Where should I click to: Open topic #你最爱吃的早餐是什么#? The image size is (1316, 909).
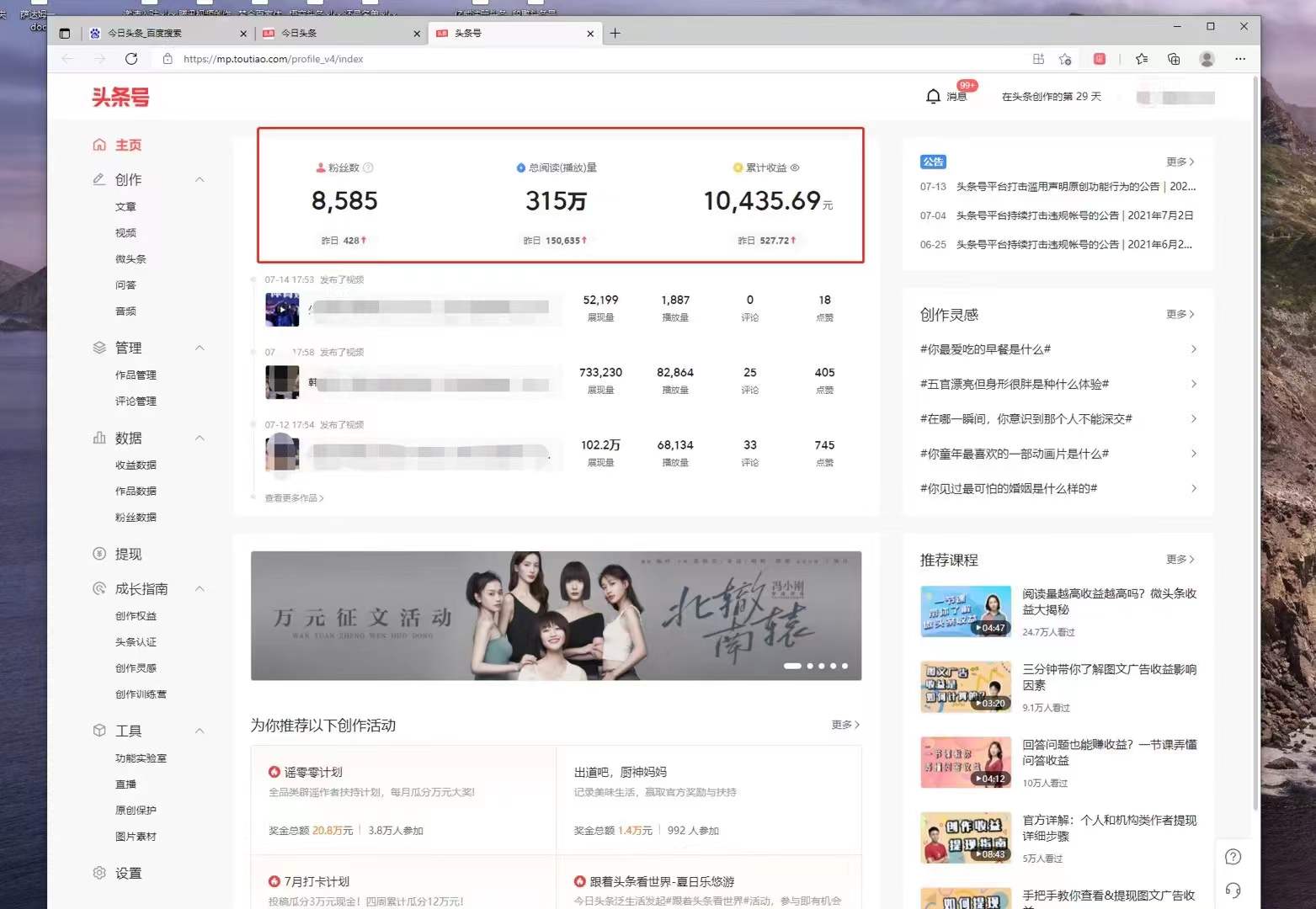pos(985,349)
